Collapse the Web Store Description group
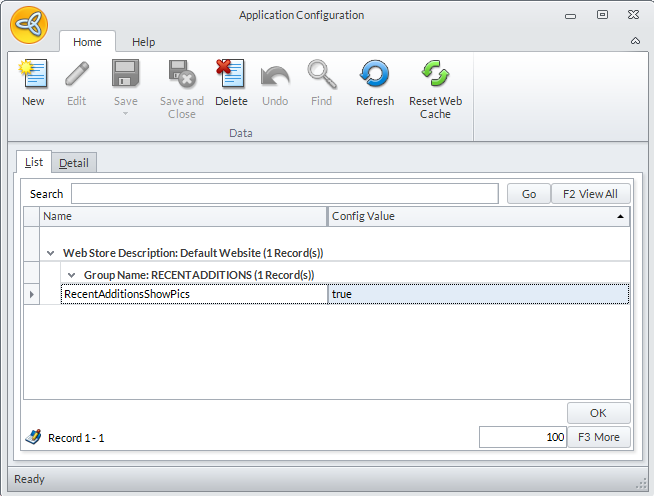 point(51,254)
